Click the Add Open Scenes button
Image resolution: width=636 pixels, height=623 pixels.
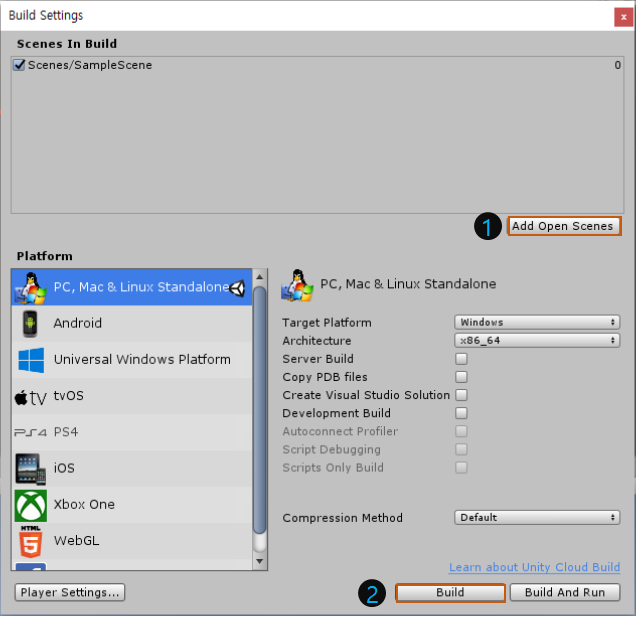[564, 226]
